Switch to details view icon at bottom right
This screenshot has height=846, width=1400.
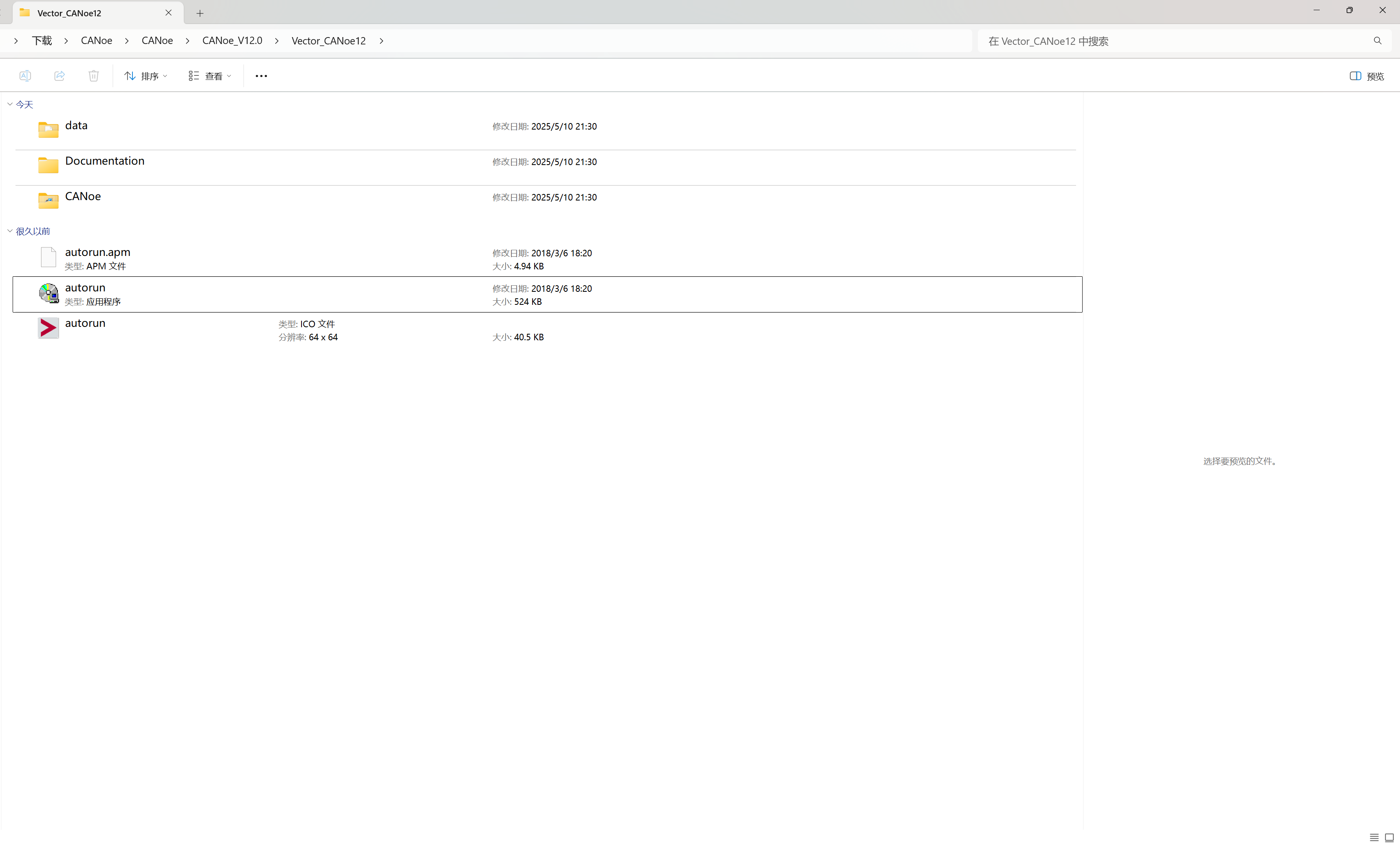click(1374, 837)
